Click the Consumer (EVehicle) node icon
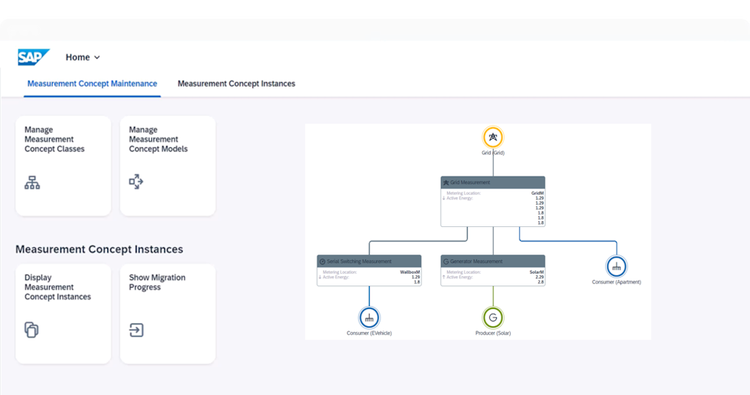750x395 pixels. [369, 317]
